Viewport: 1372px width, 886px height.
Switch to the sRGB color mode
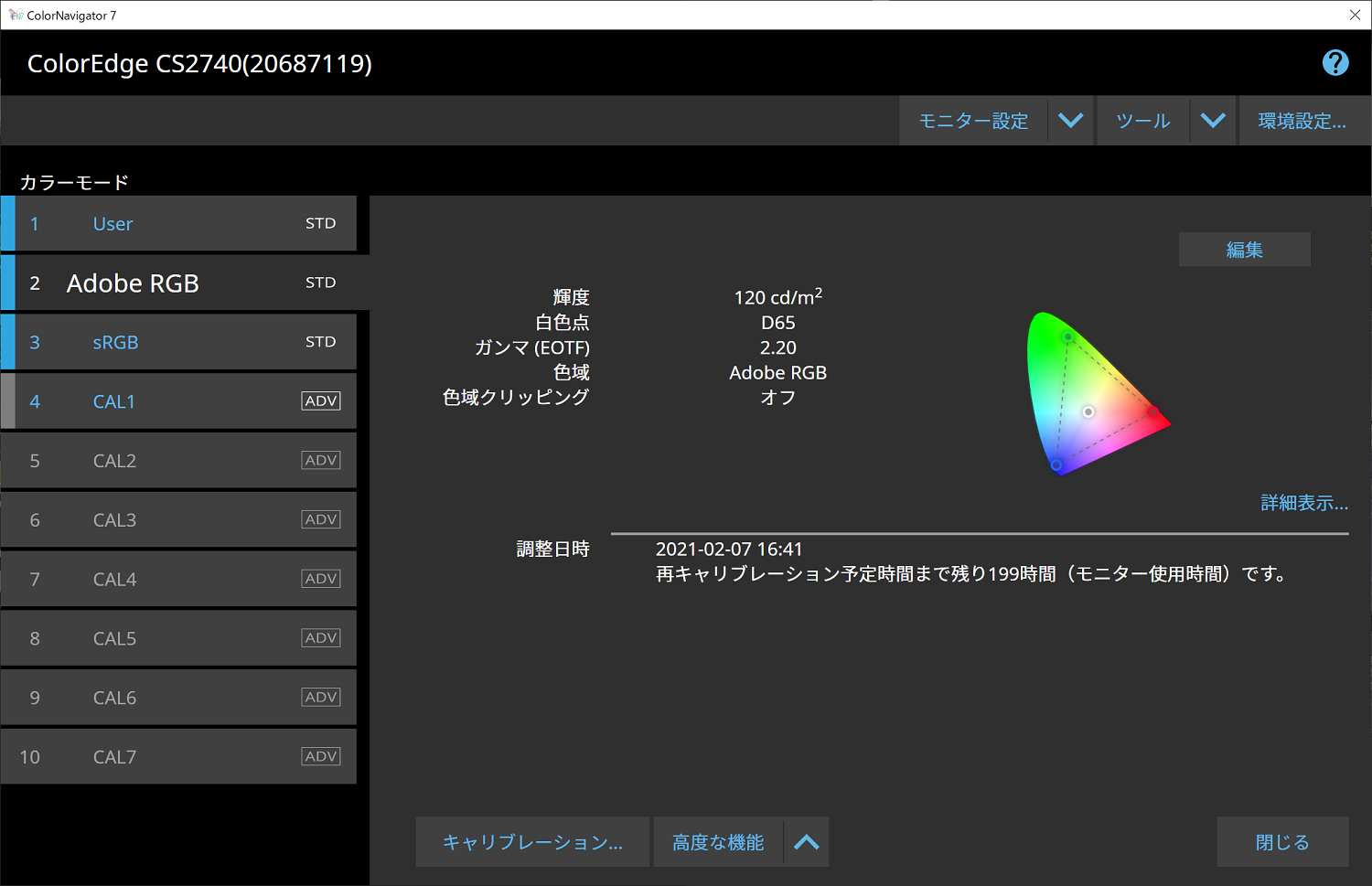[178, 341]
